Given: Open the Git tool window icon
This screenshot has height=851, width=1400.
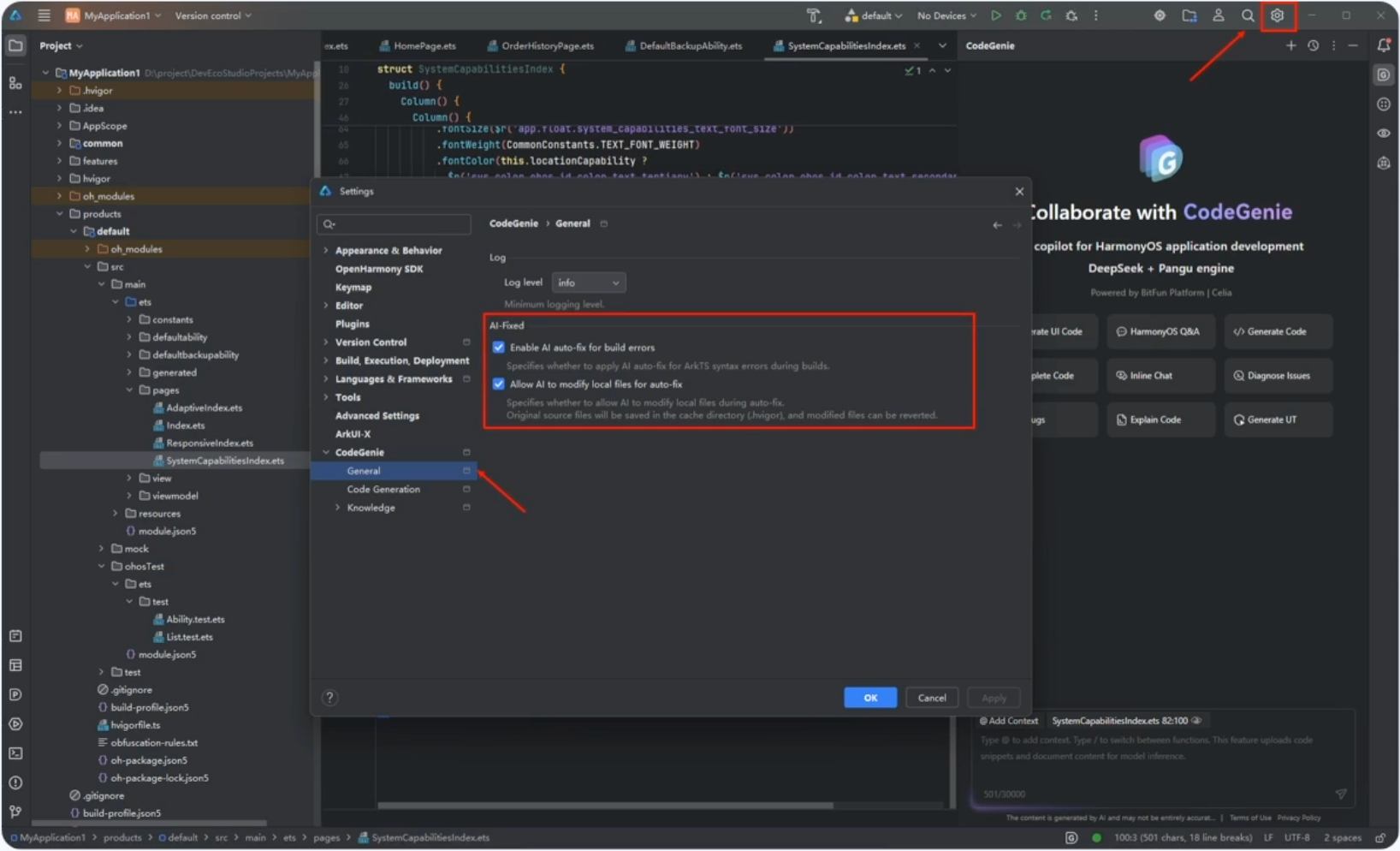Looking at the screenshot, I should click(15, 812).
